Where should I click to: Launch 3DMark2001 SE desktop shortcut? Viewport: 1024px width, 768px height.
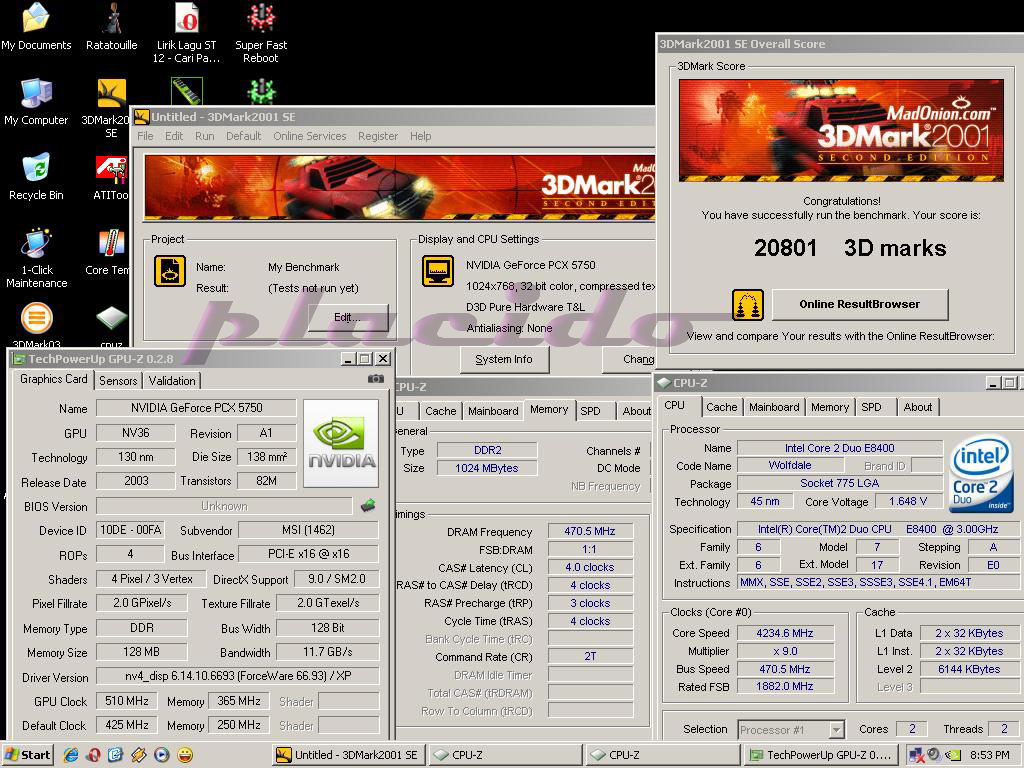pyautogui.click(x=112, y=93)
